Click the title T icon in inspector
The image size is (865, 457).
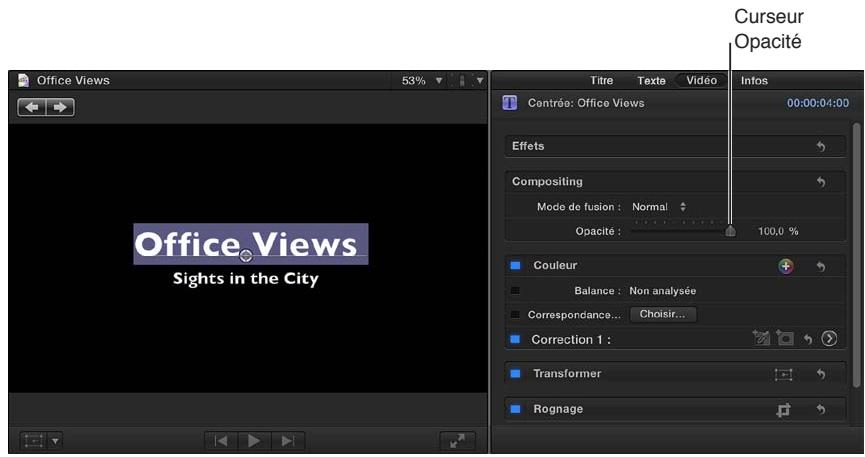510,103
